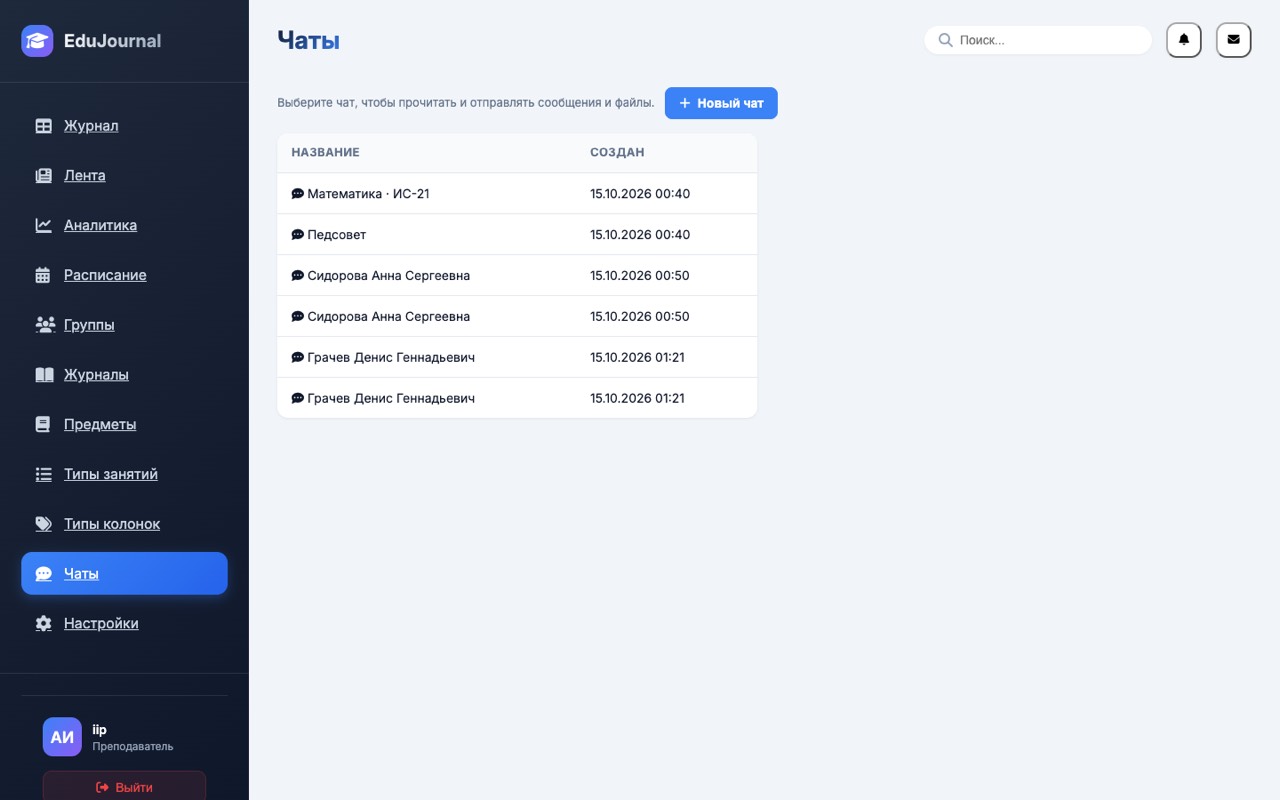Click the magnifier icon in search

click(x=945, y=40)
